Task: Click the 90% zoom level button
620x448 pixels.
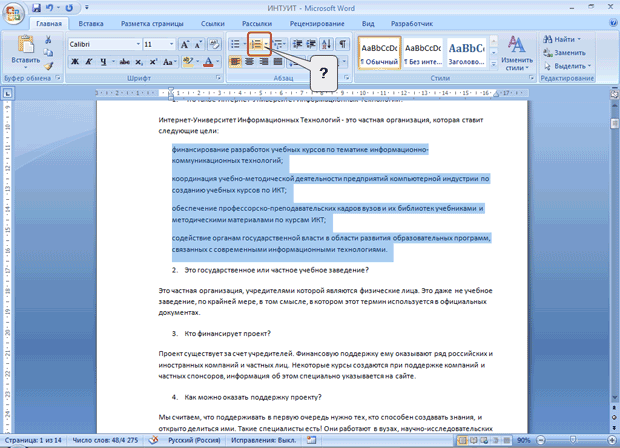Action: [524, 440]
